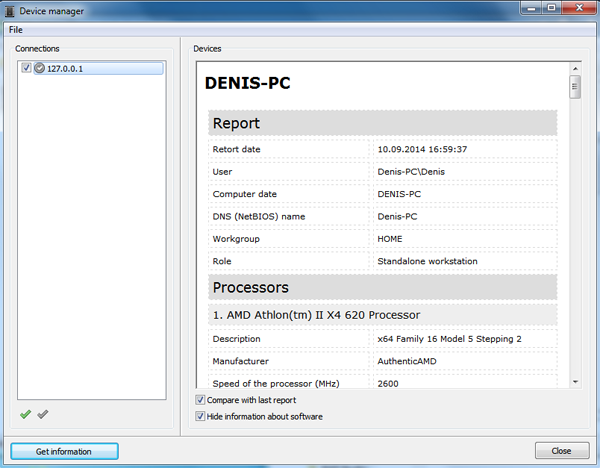Click the report scrollbar up arrow
This screenshot has width=600, height=468.
tap(575, 68)
